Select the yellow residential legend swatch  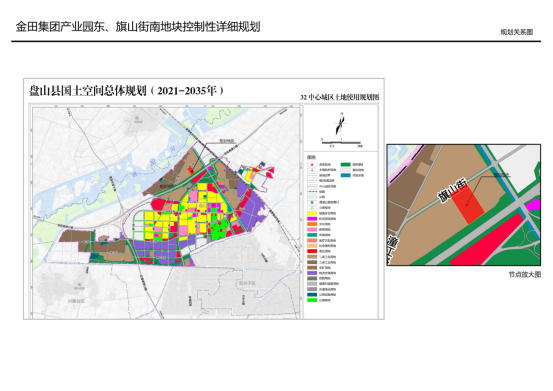pos(312,213)
